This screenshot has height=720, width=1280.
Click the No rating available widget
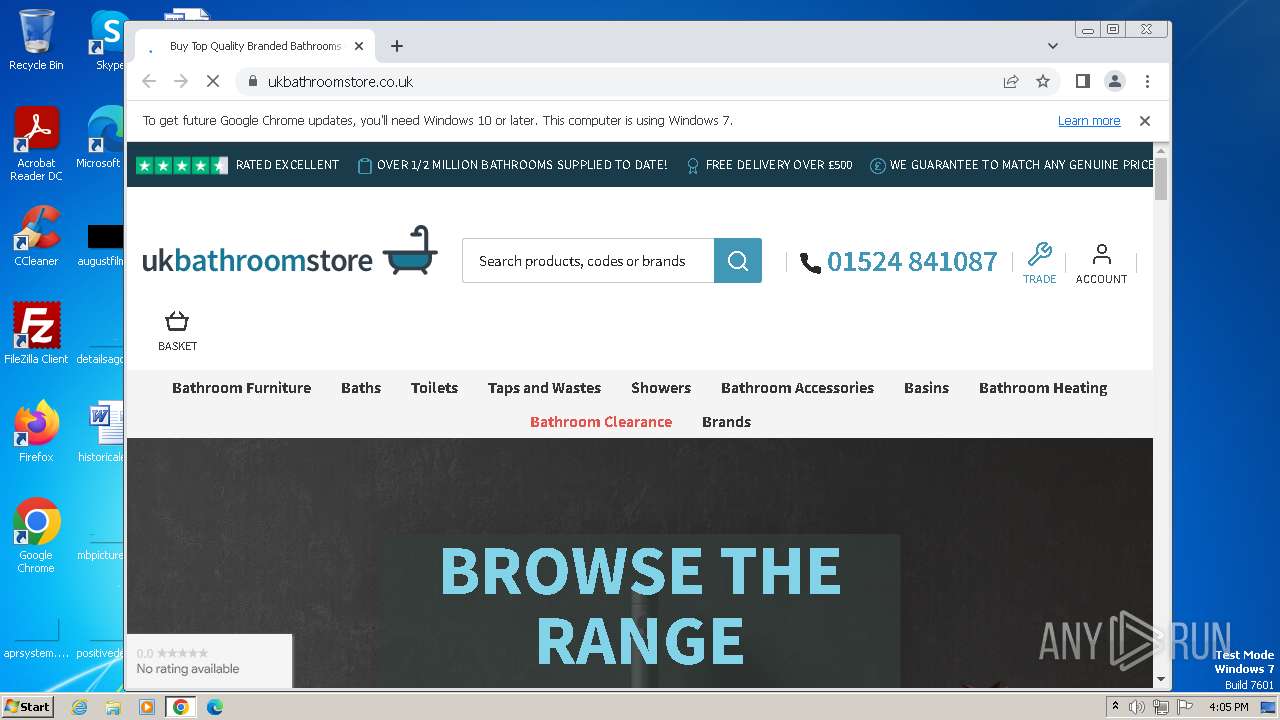coord(209,661)
